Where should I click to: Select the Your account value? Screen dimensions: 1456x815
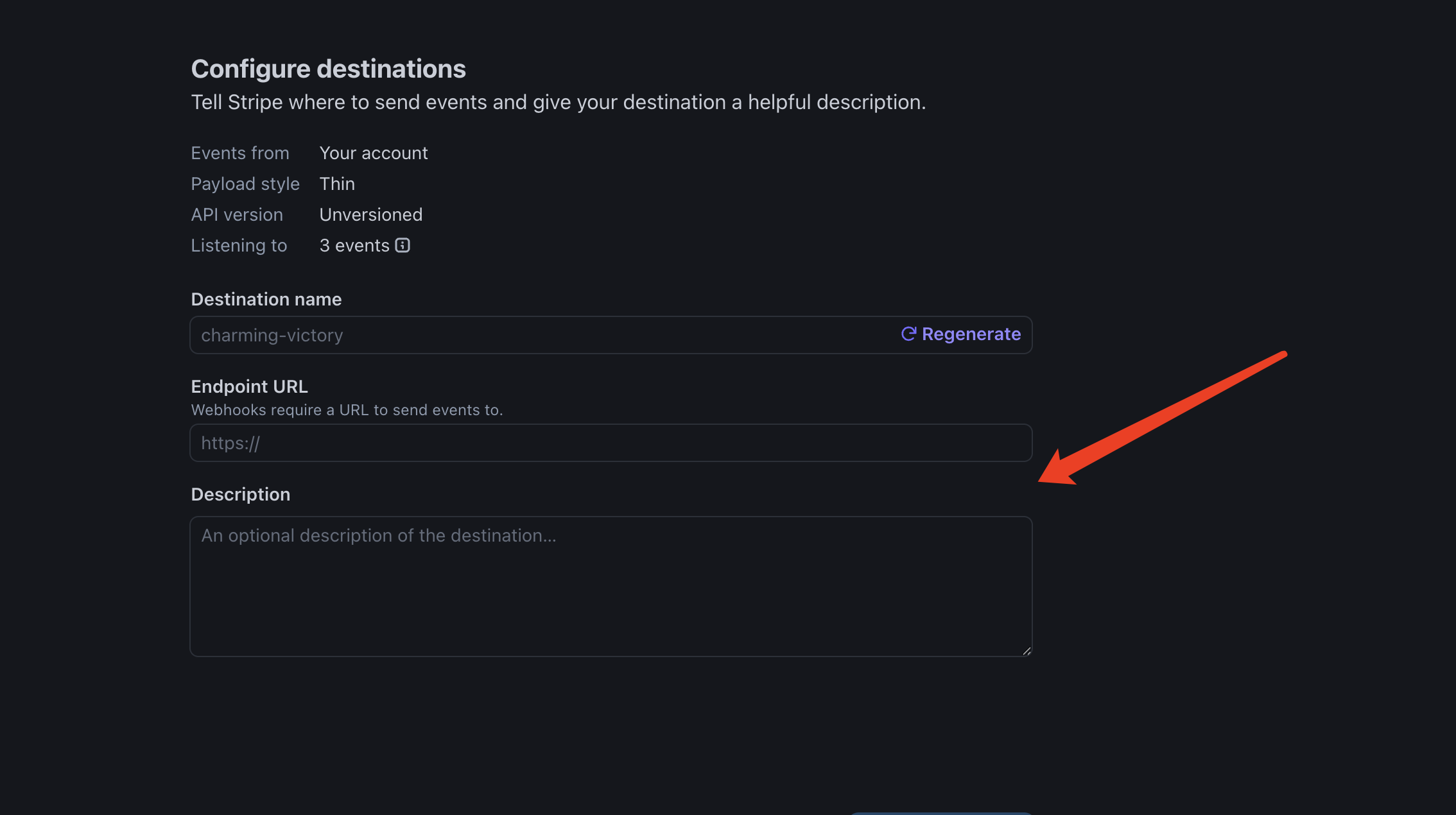click(374, 153)
